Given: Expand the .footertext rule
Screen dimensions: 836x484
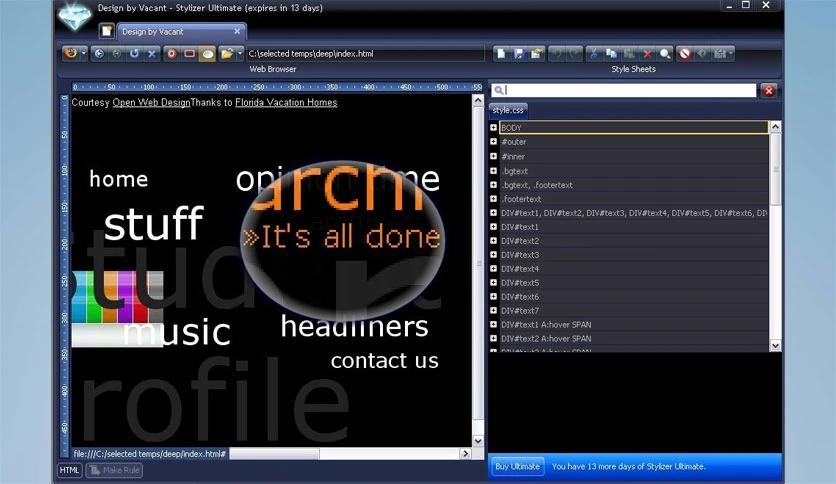Looking at the screenshot, I should (x=494, y=198).
